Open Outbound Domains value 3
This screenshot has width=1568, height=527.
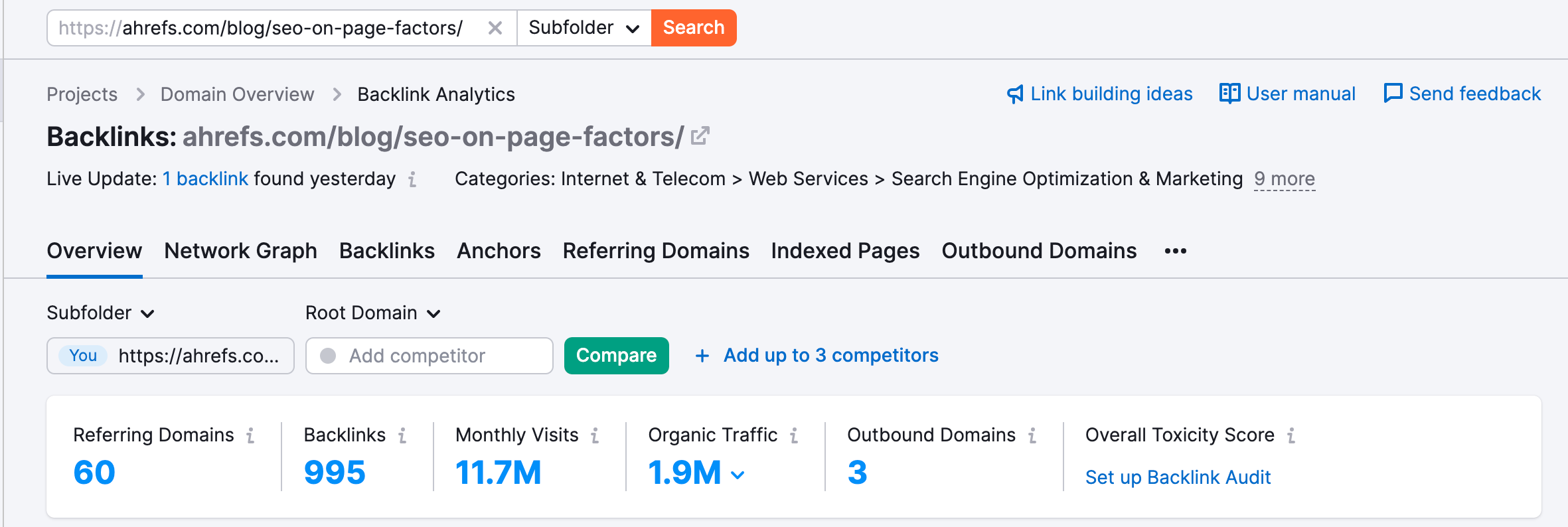857,473
